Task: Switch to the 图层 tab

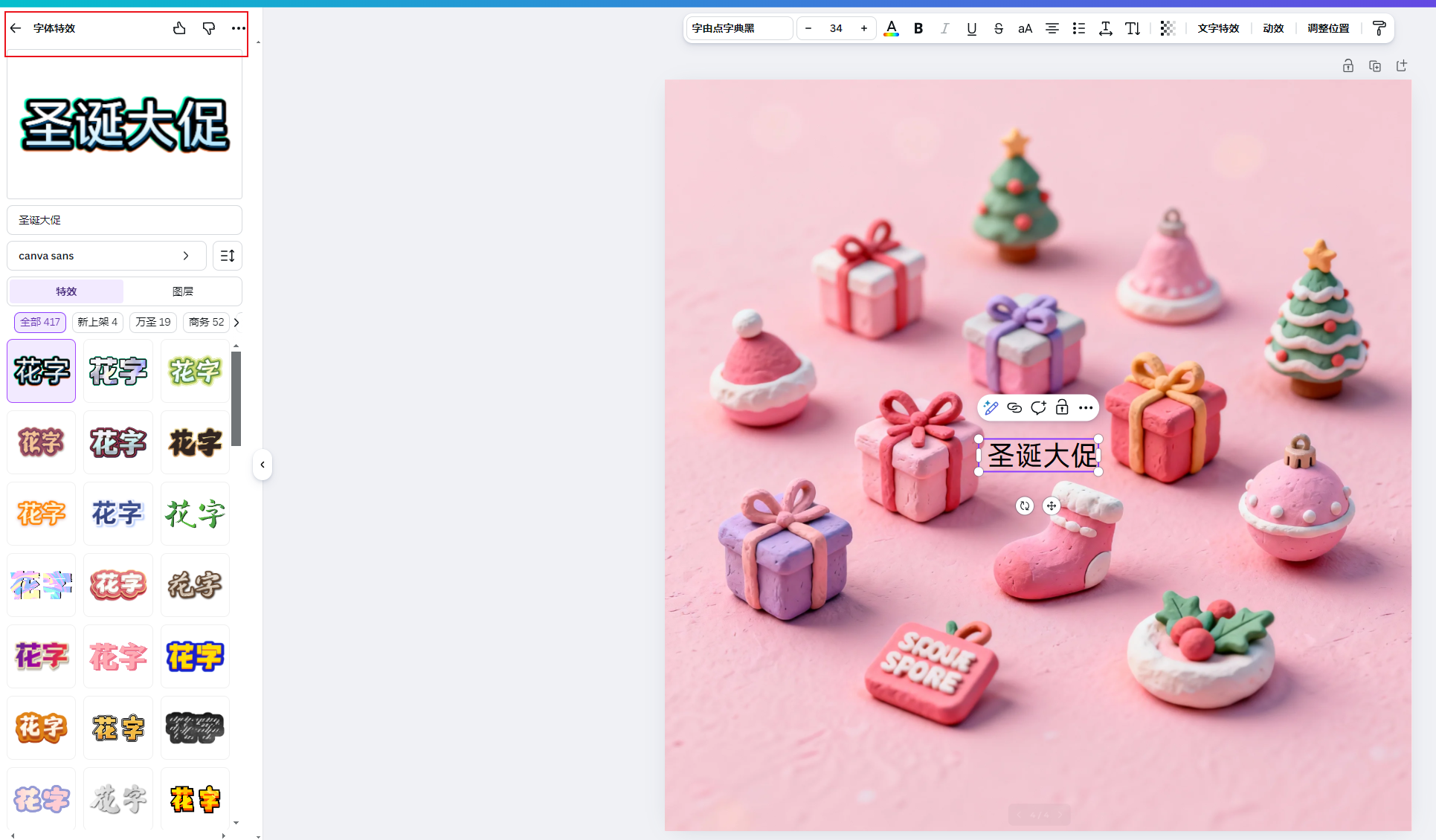Action: [x=182, y=291]
